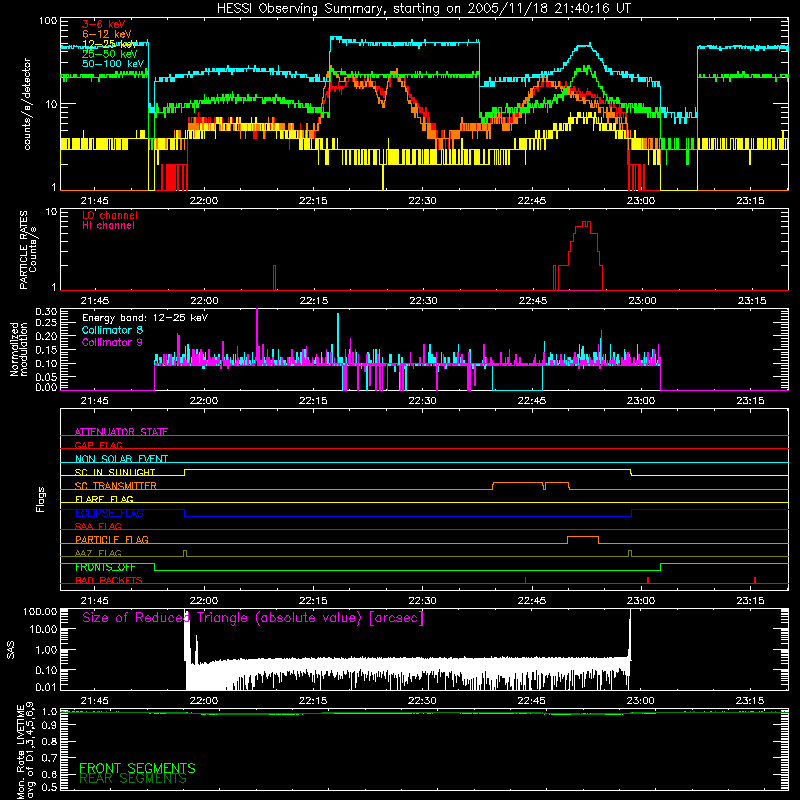
Task: Click the particle-rate peak in the LO channel plot
Action: pyautogui.click(x=586, y=223)
